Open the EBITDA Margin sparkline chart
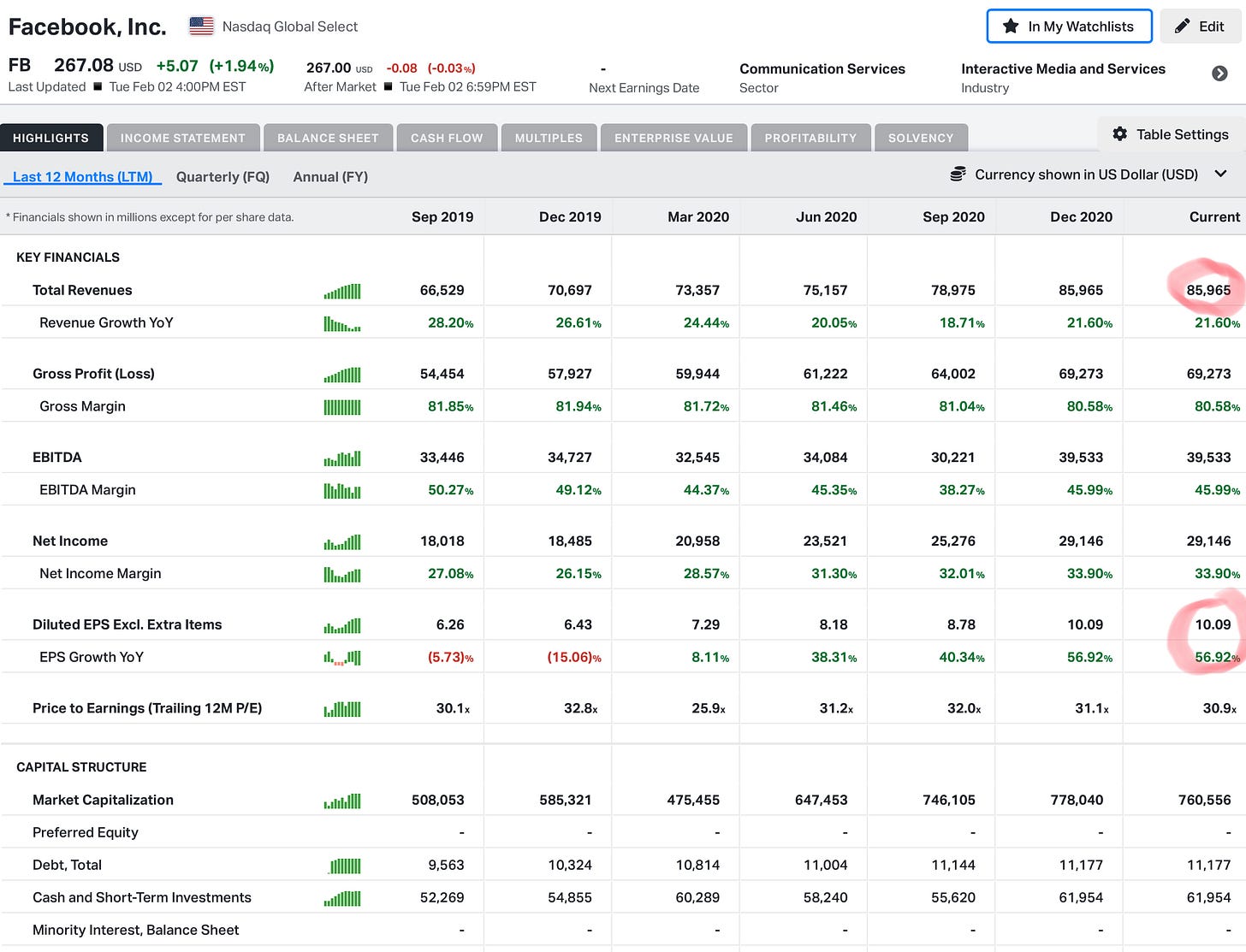 click(342, 491)
